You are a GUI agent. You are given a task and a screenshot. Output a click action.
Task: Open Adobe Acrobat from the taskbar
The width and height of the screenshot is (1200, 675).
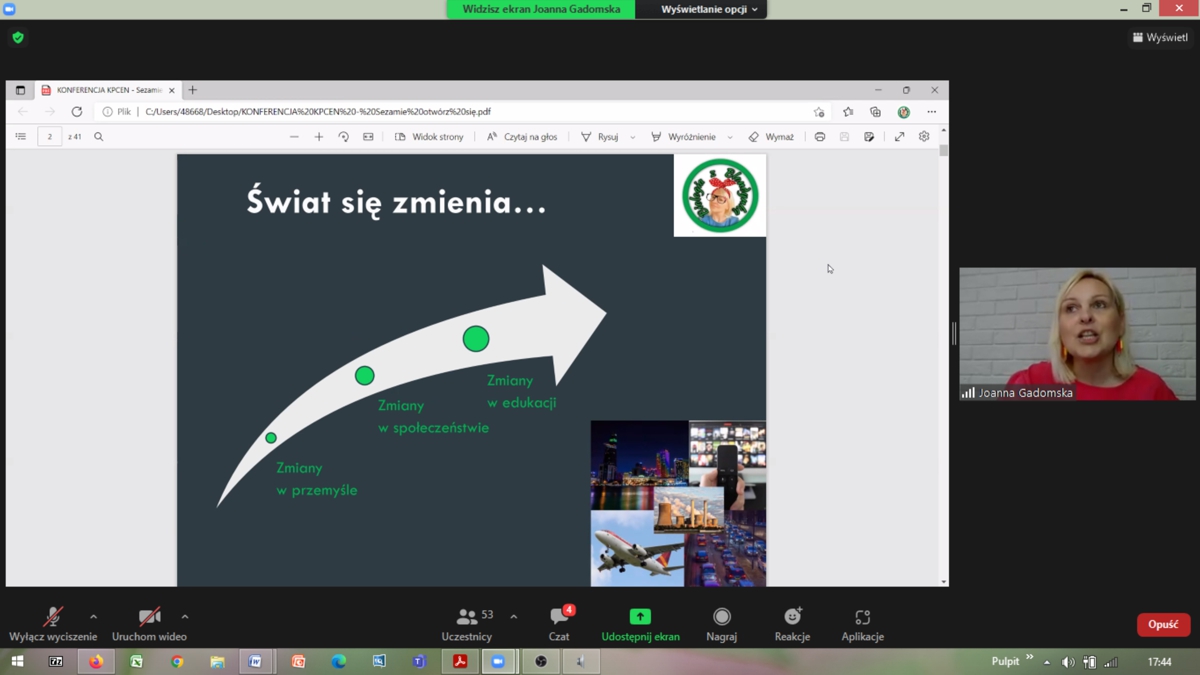[460, 662]
